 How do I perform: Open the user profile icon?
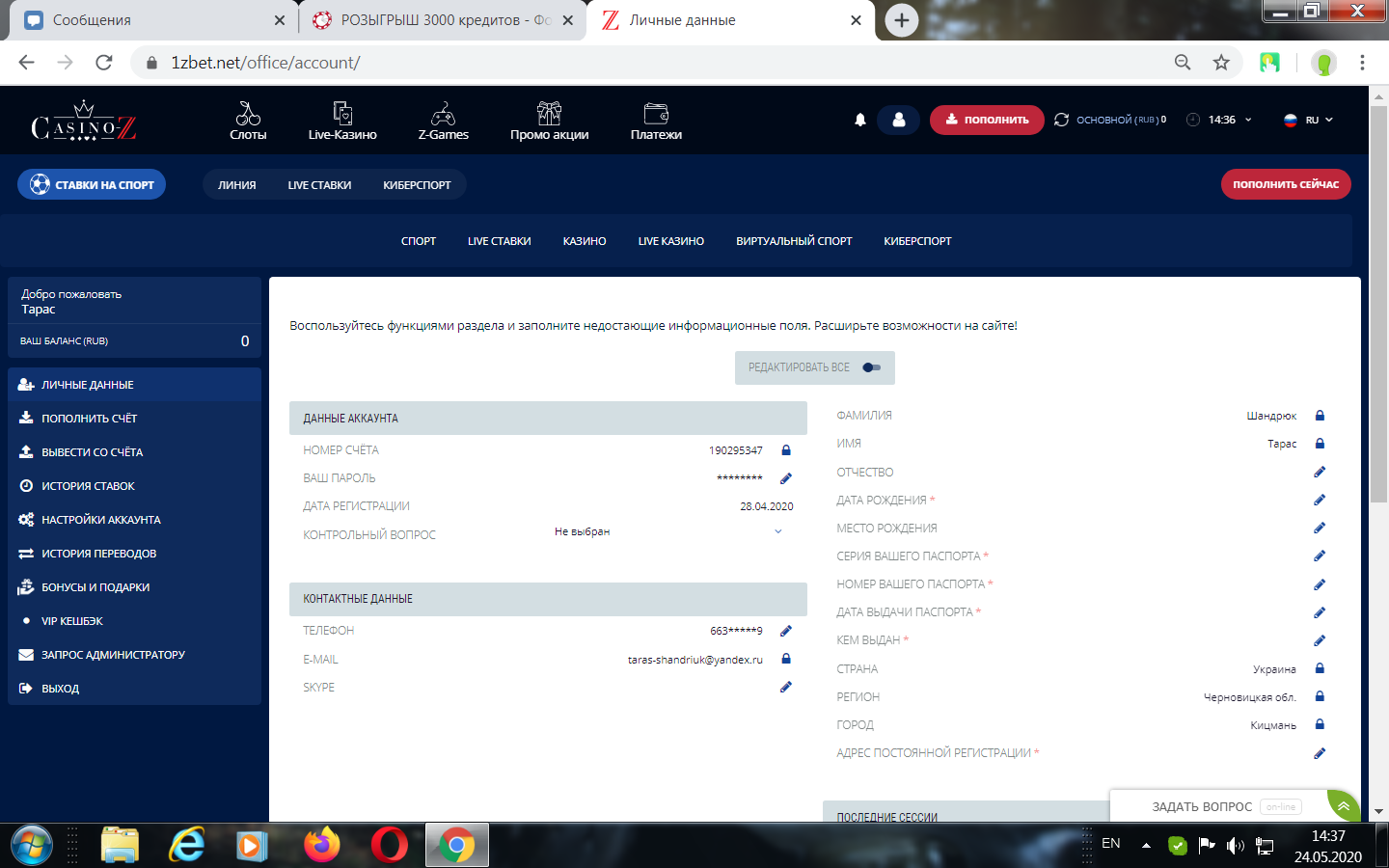click(899, 120)
